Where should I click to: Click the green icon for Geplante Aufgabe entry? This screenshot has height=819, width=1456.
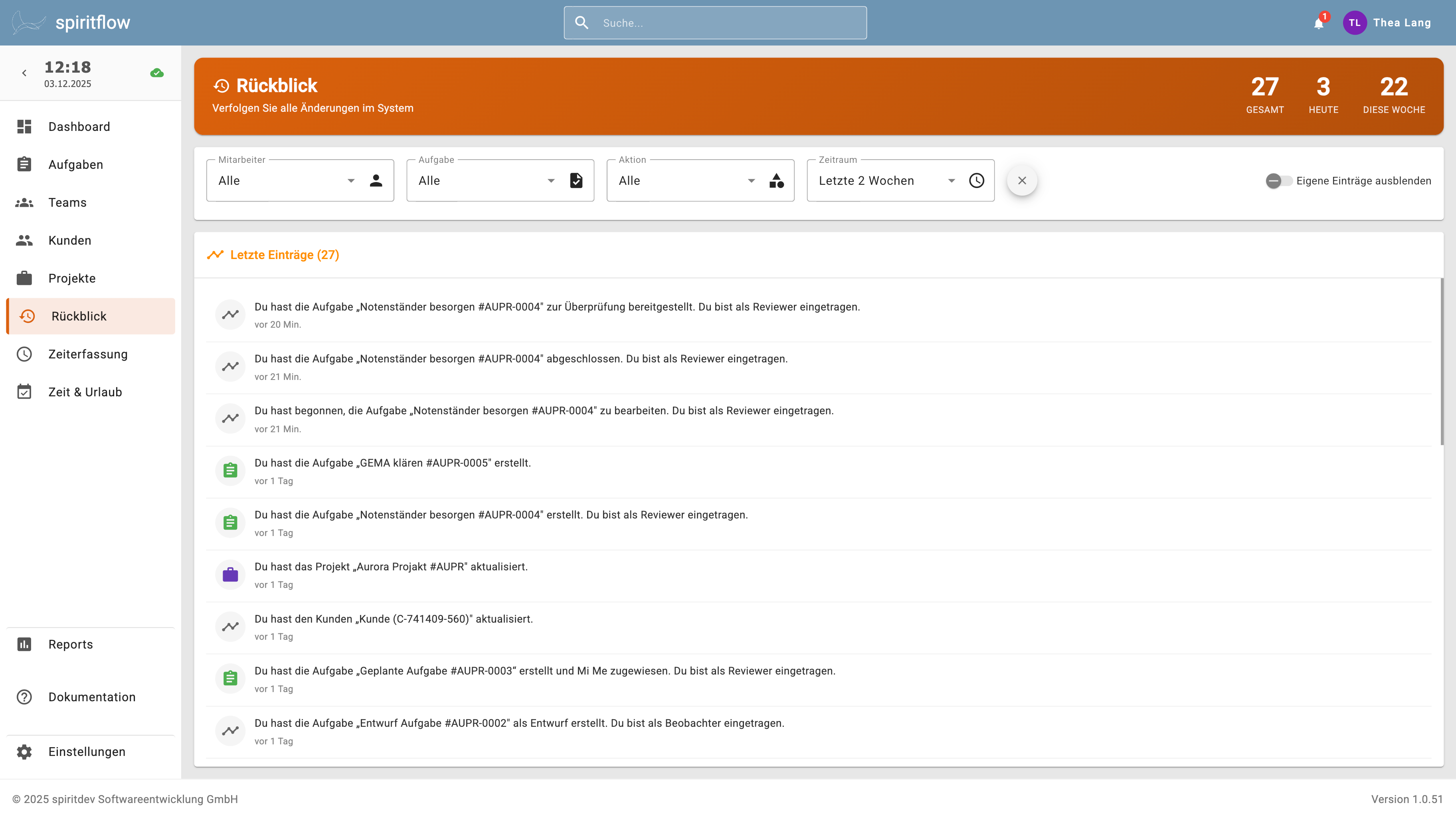(230, 678)
